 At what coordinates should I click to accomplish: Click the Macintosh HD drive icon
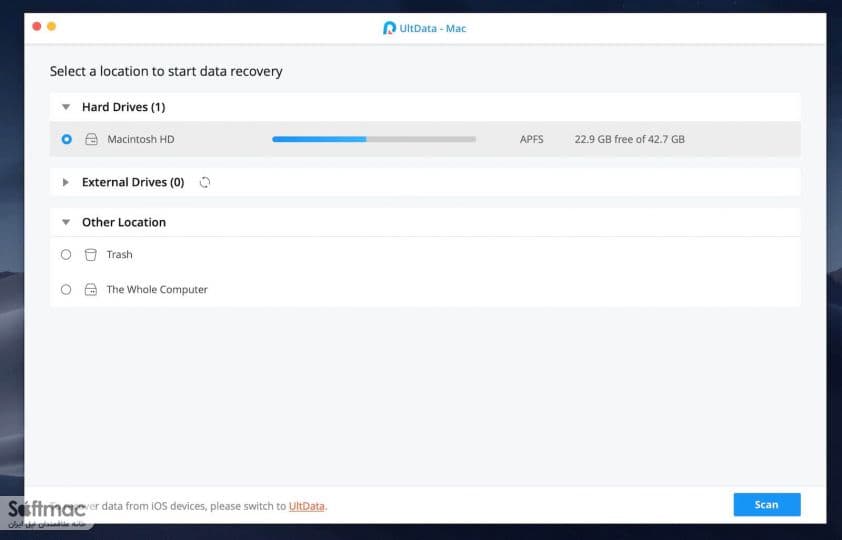click(91, 139)
